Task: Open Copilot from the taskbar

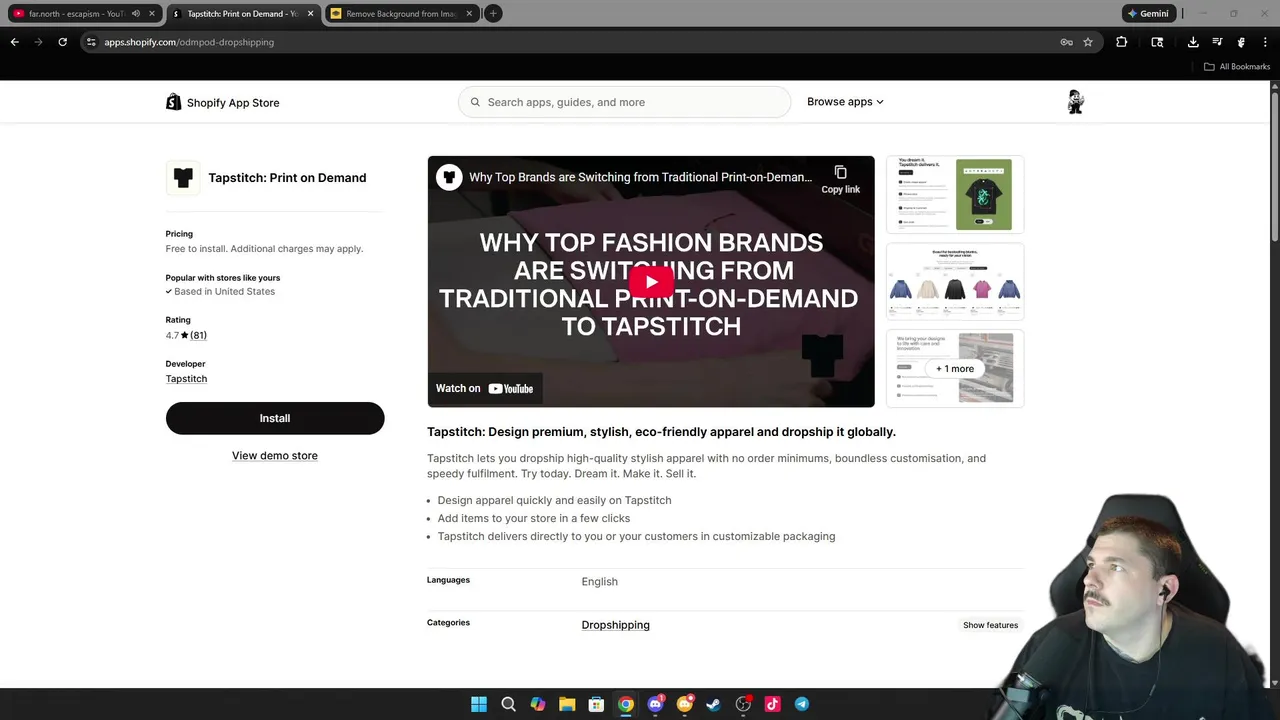Action: pyautogui.click(x=538, y=704)
